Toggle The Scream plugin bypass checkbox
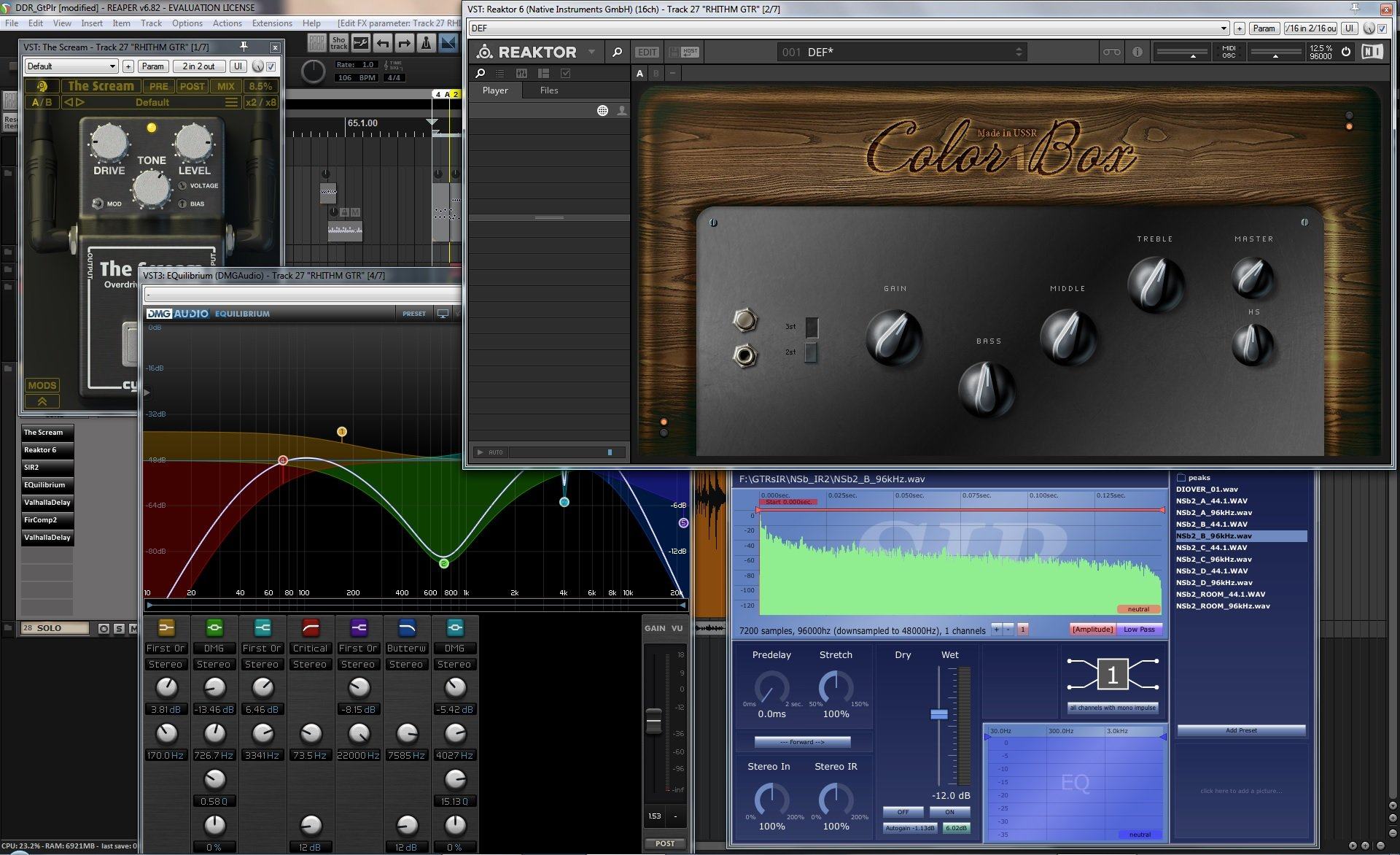The width and height of the screenshot is (1400, 855). click(271, 66)
